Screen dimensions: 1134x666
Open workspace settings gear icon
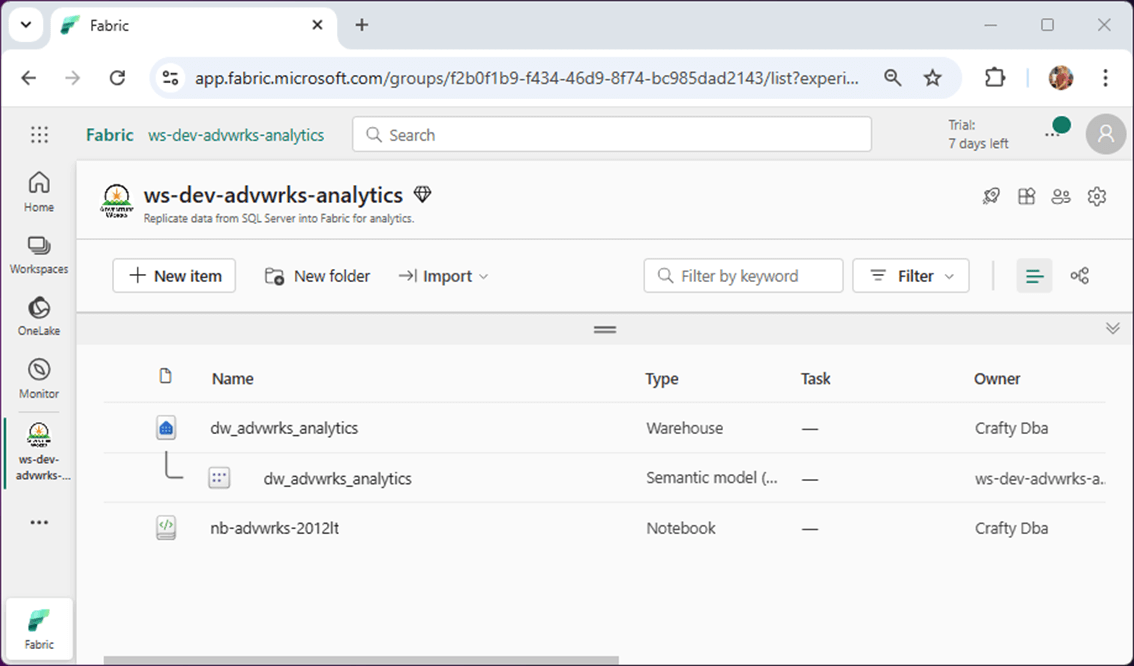pyautogui.click(x=1097, y=196)
